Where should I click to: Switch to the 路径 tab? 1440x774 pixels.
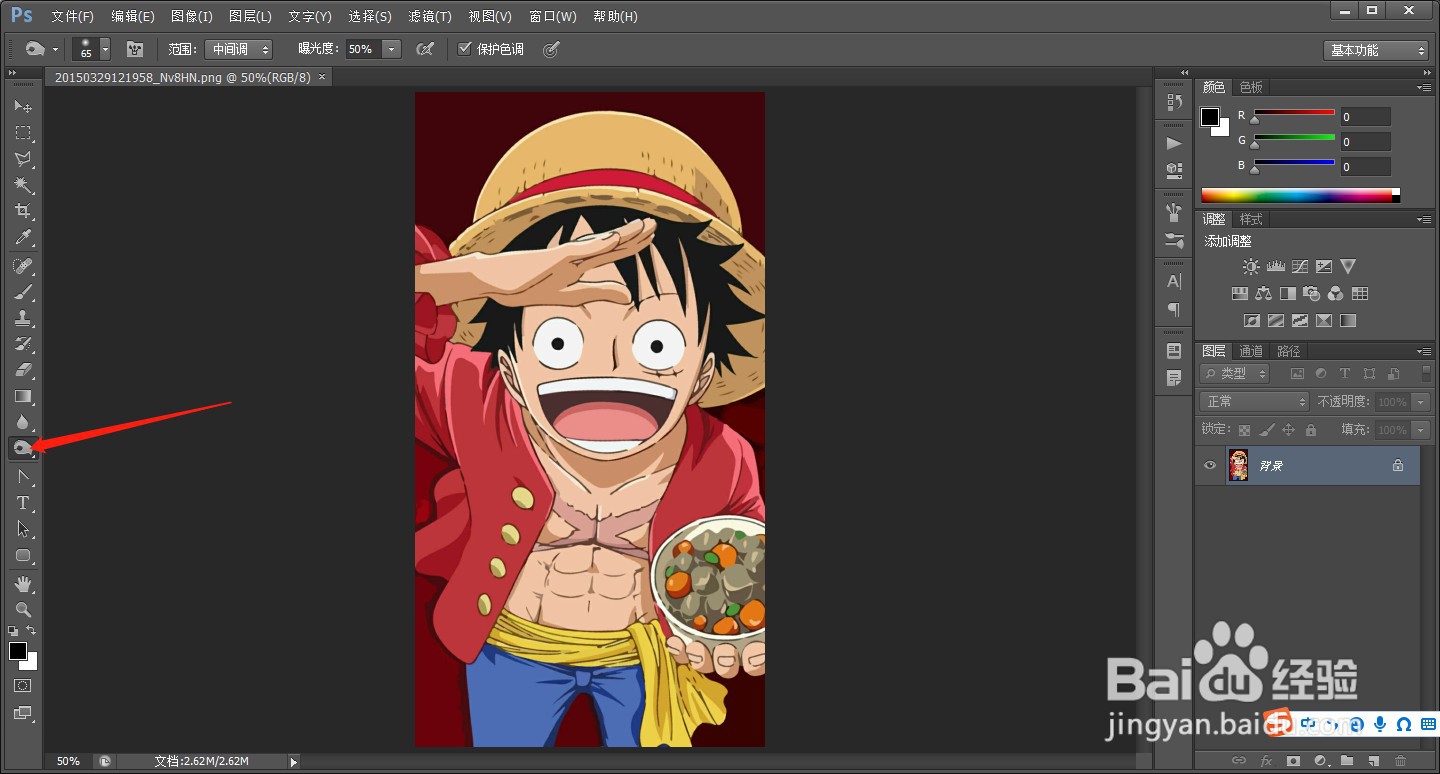(1289, 351)
